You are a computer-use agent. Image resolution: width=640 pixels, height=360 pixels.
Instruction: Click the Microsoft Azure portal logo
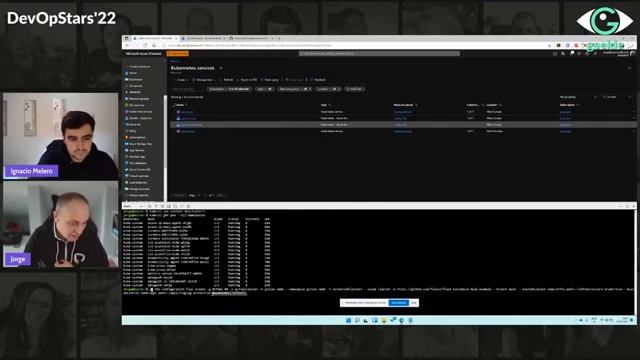click(x=143, y=53)
